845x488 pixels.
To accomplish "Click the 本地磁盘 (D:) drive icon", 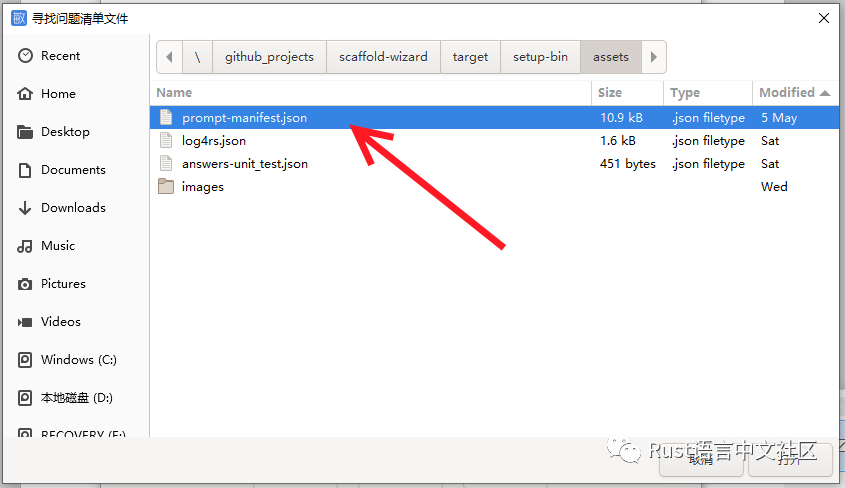I will (25, 398).
